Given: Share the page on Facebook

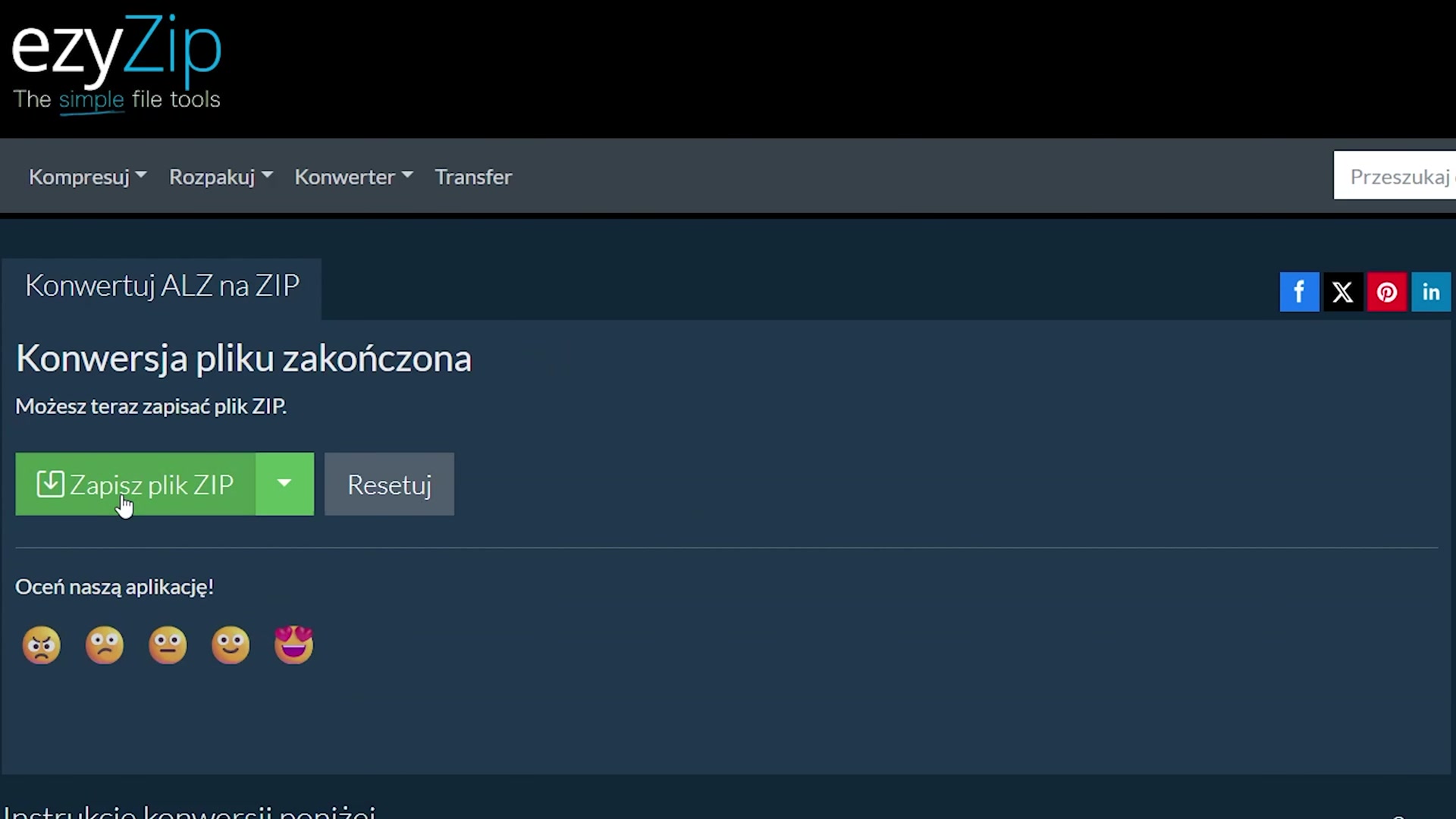Looking at the screenshot, I should coord(1299,292).
